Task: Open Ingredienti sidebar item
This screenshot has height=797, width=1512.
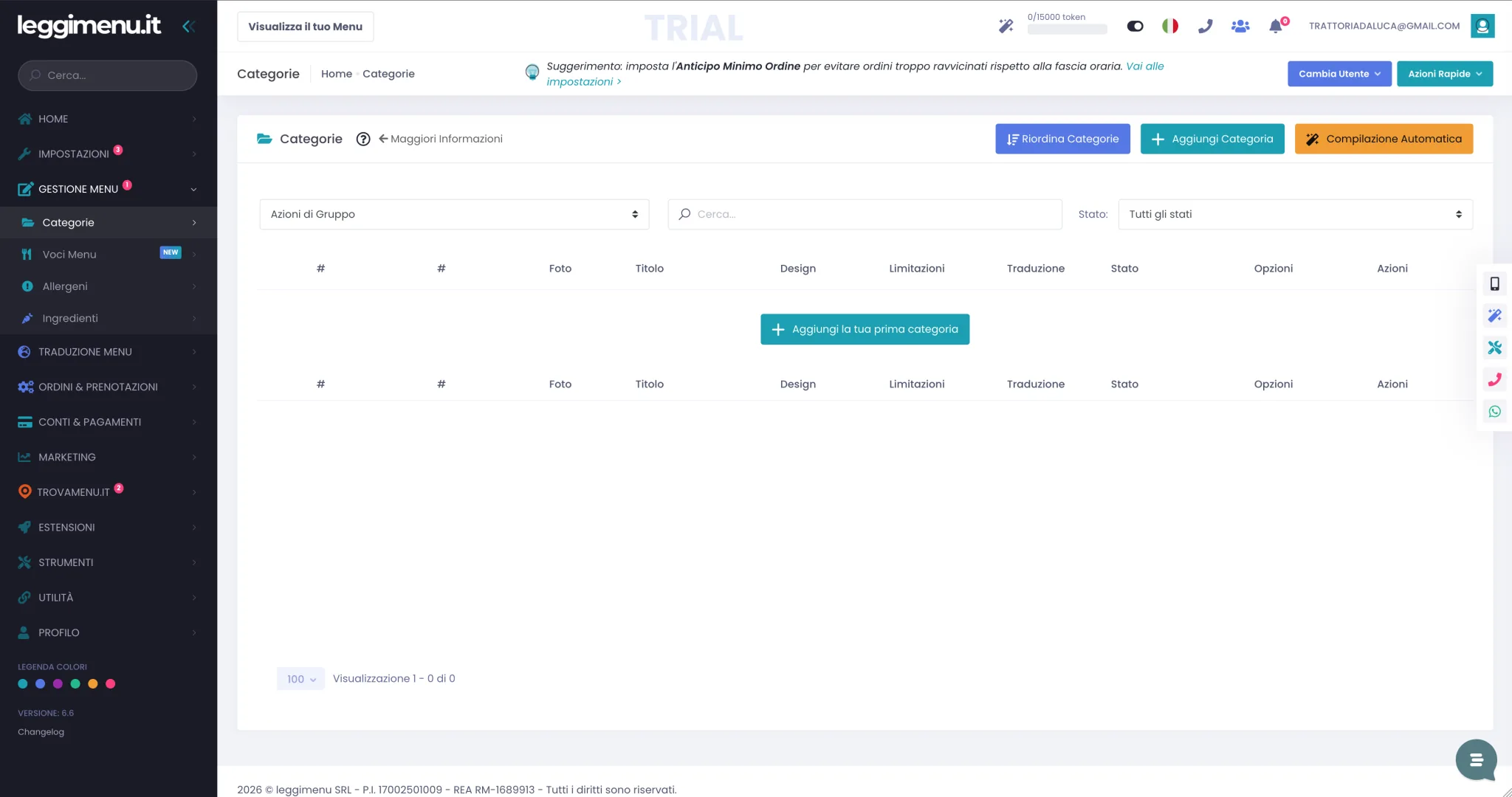Action: [109, 318]
